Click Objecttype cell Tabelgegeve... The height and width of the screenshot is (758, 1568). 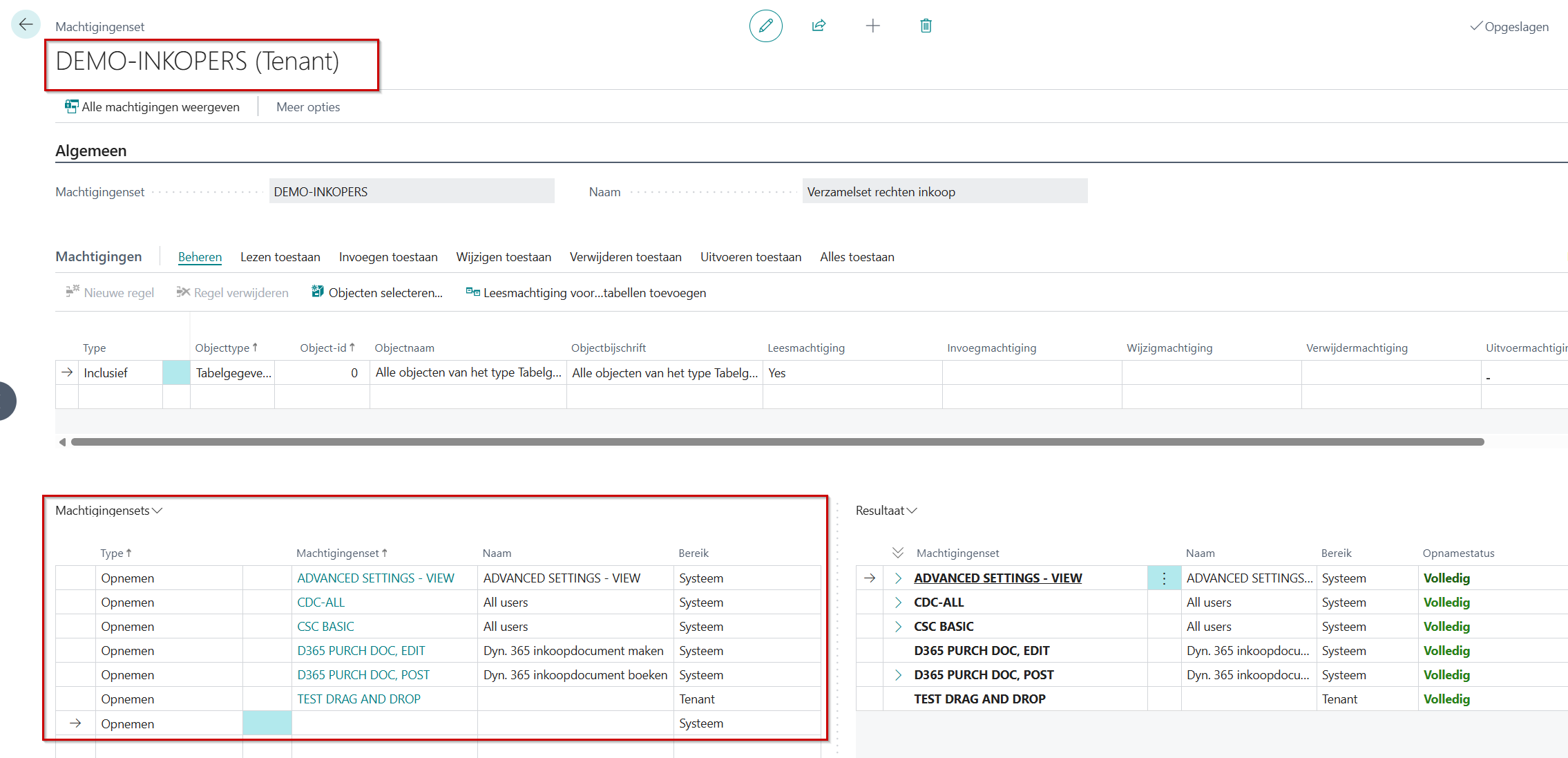pos(232,373)
